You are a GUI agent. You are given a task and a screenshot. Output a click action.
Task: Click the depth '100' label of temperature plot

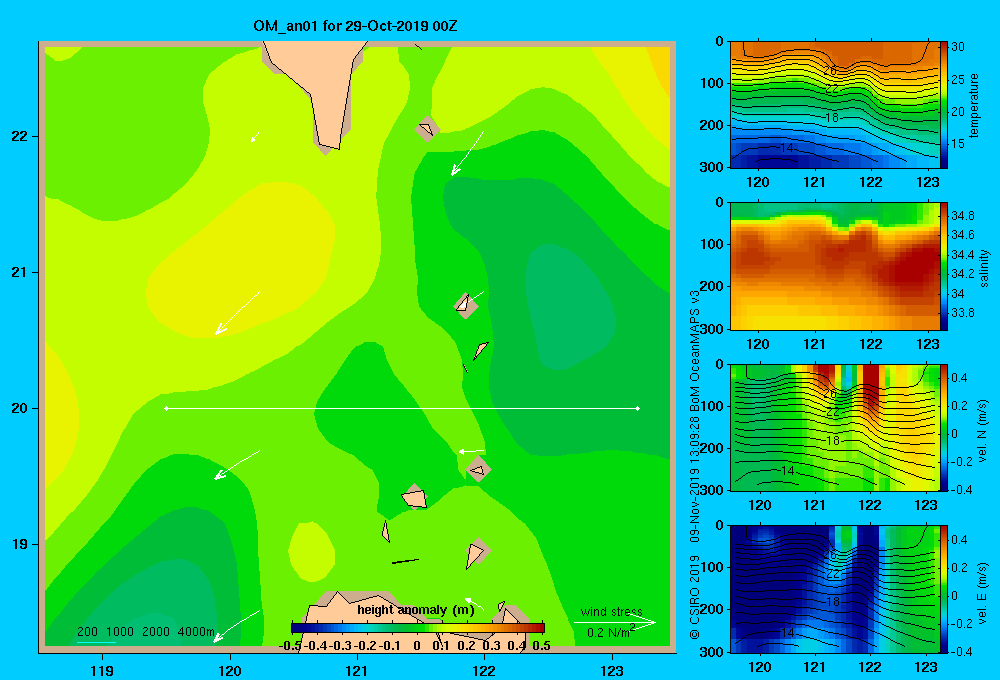point(711,83)
